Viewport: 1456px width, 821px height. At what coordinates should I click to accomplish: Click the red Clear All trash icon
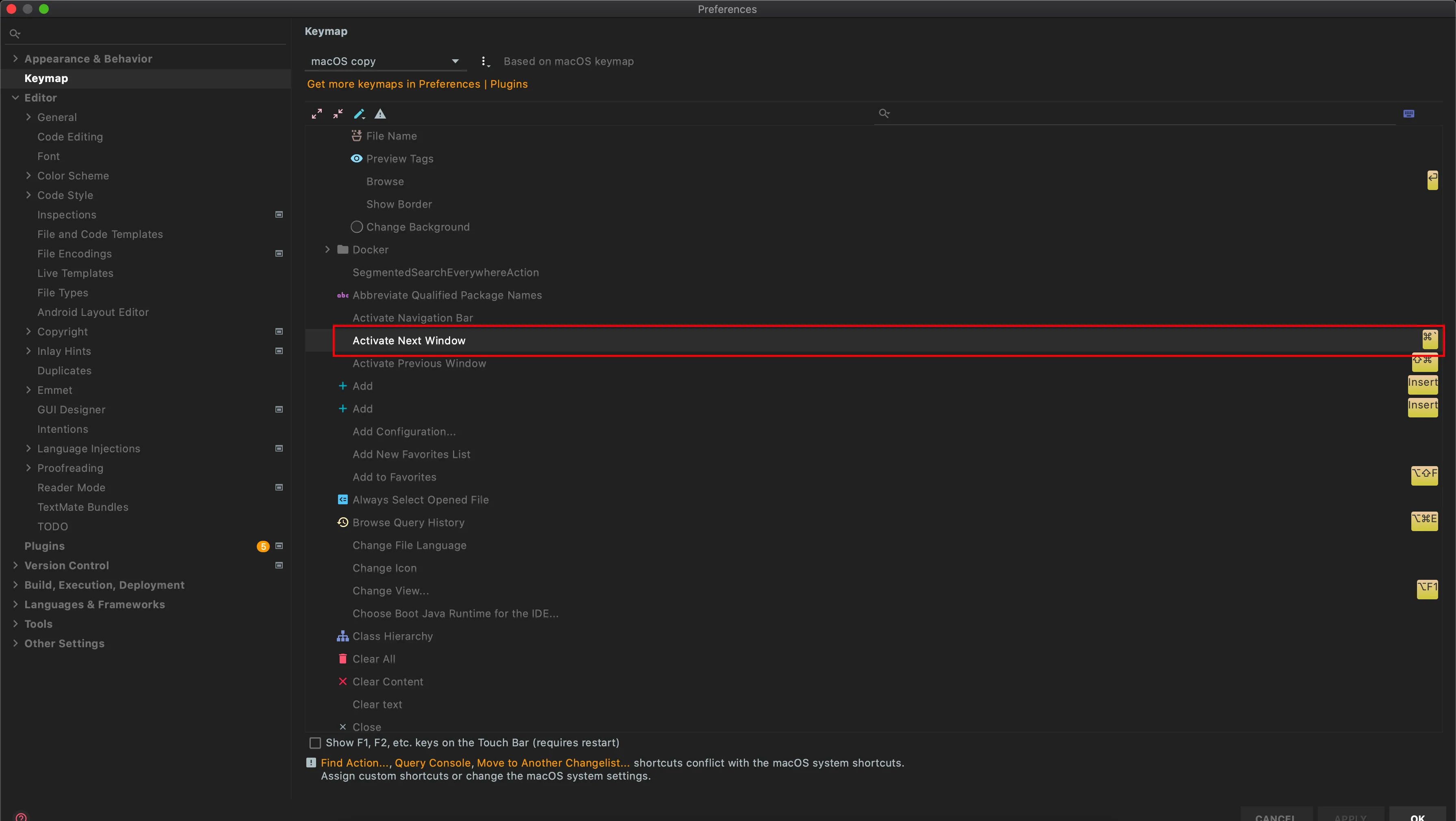pyautogui.click(x=342, y=659)
